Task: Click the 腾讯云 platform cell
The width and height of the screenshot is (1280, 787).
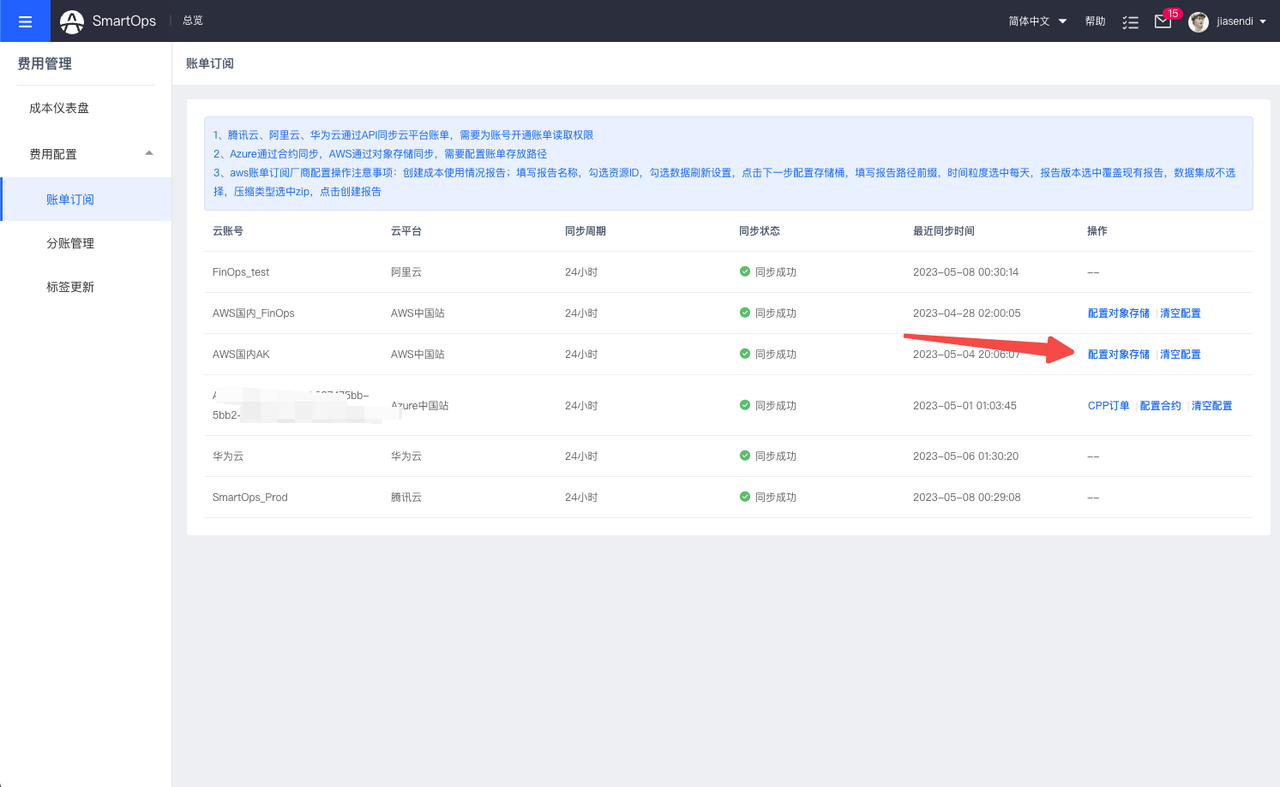Action: click(x=406, y=497)
